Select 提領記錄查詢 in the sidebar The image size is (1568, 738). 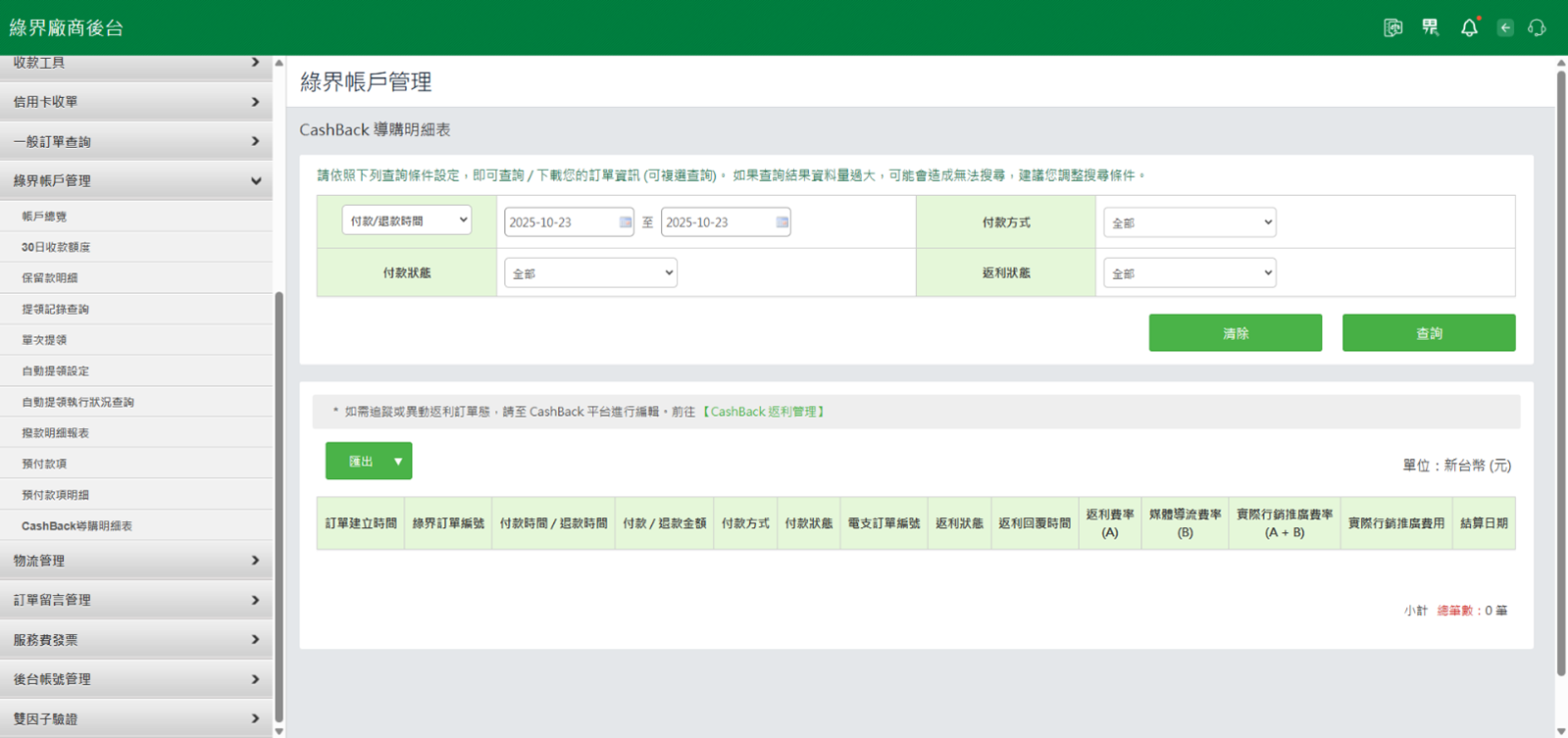click(56, 310)
